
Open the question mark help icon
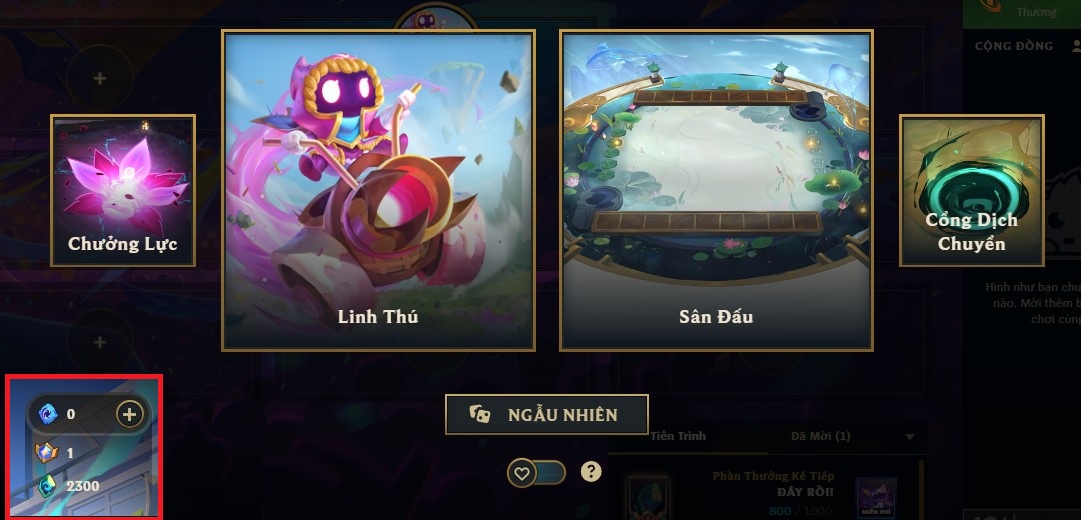591,472
